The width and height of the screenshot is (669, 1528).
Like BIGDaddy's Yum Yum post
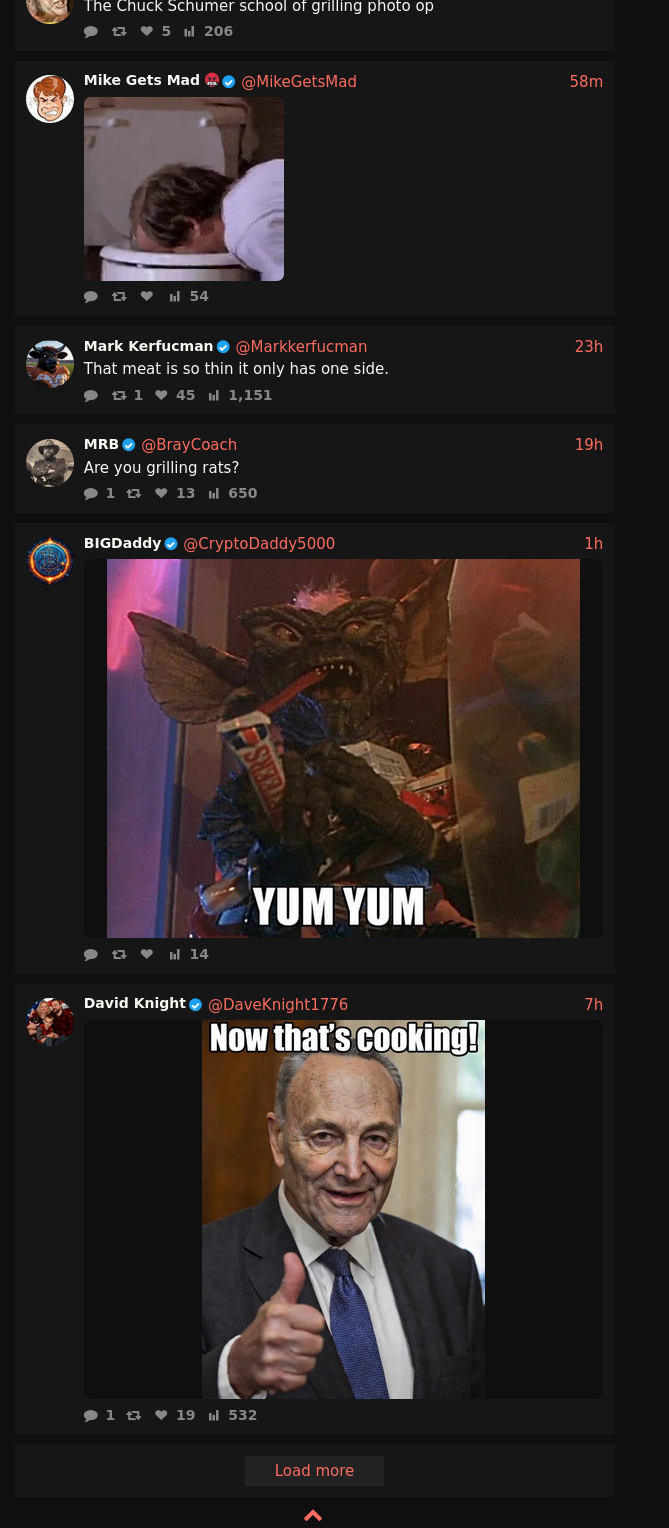[x=147, y=954]
